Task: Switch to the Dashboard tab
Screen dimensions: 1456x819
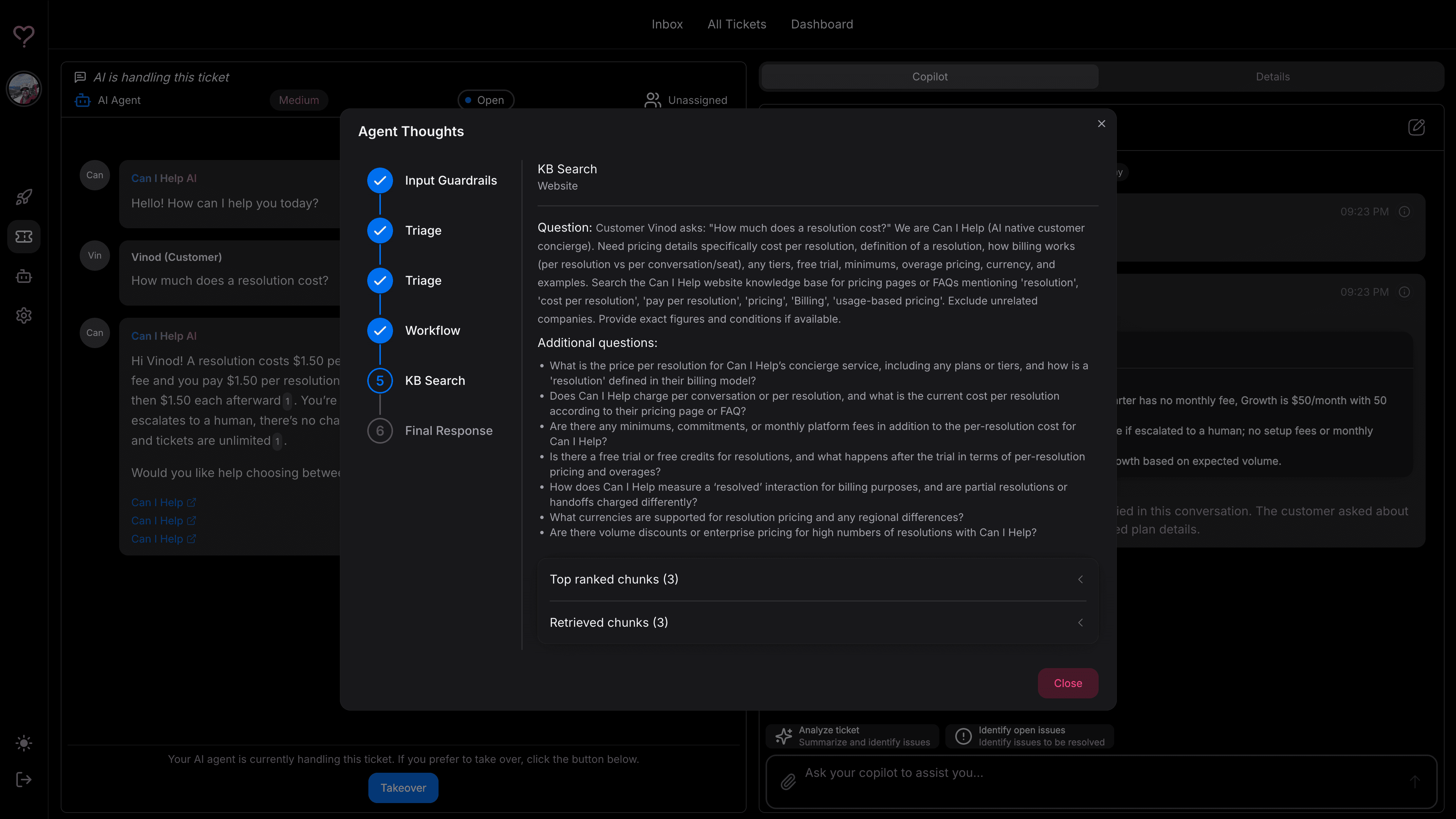Action: (x=822, y=24)
